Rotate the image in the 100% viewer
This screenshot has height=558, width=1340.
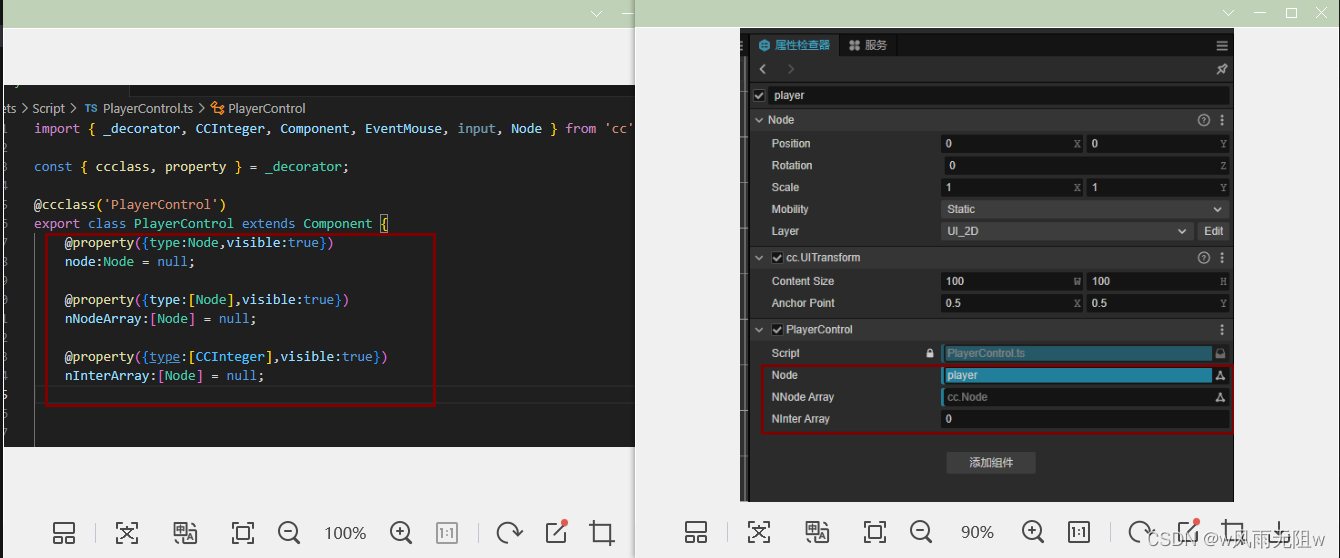coord(509,533)
